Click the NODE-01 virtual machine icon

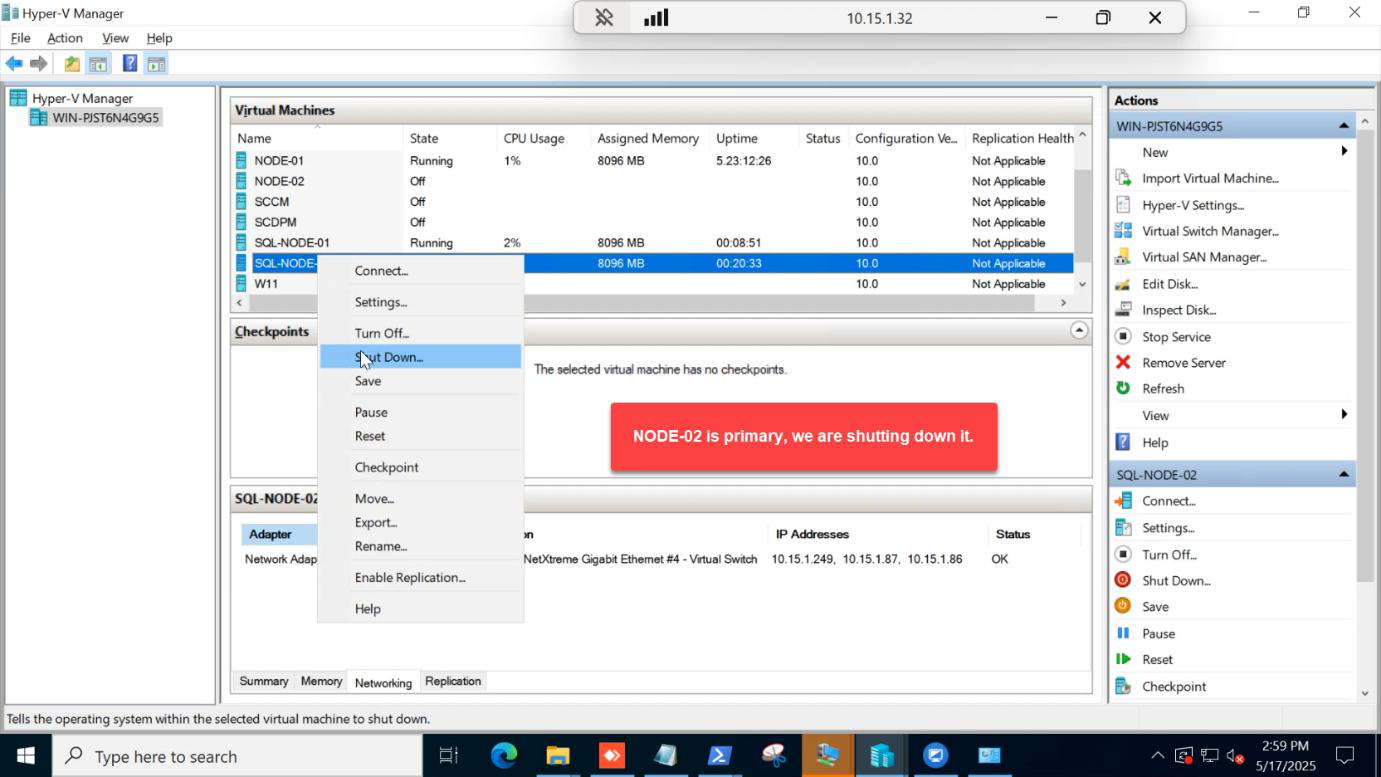coord(241,160)
